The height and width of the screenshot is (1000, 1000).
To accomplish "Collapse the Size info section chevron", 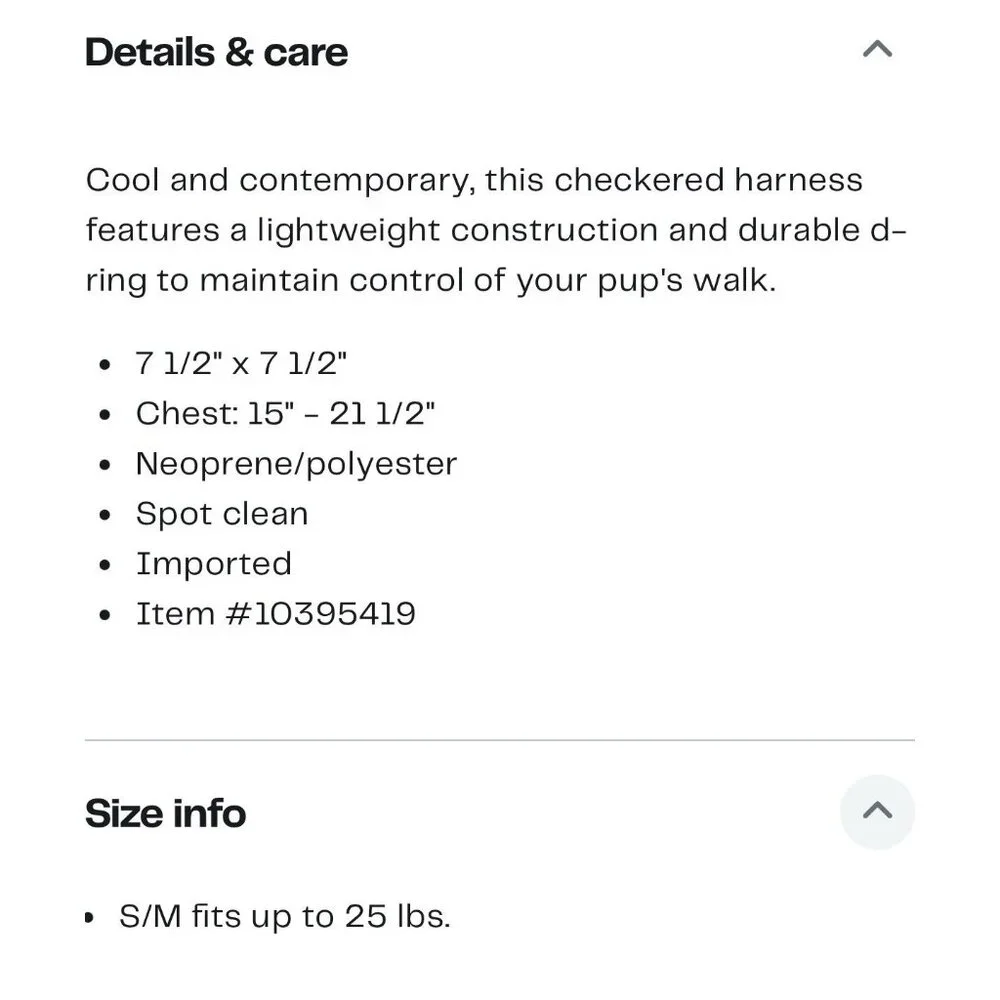I will [877, 811].
